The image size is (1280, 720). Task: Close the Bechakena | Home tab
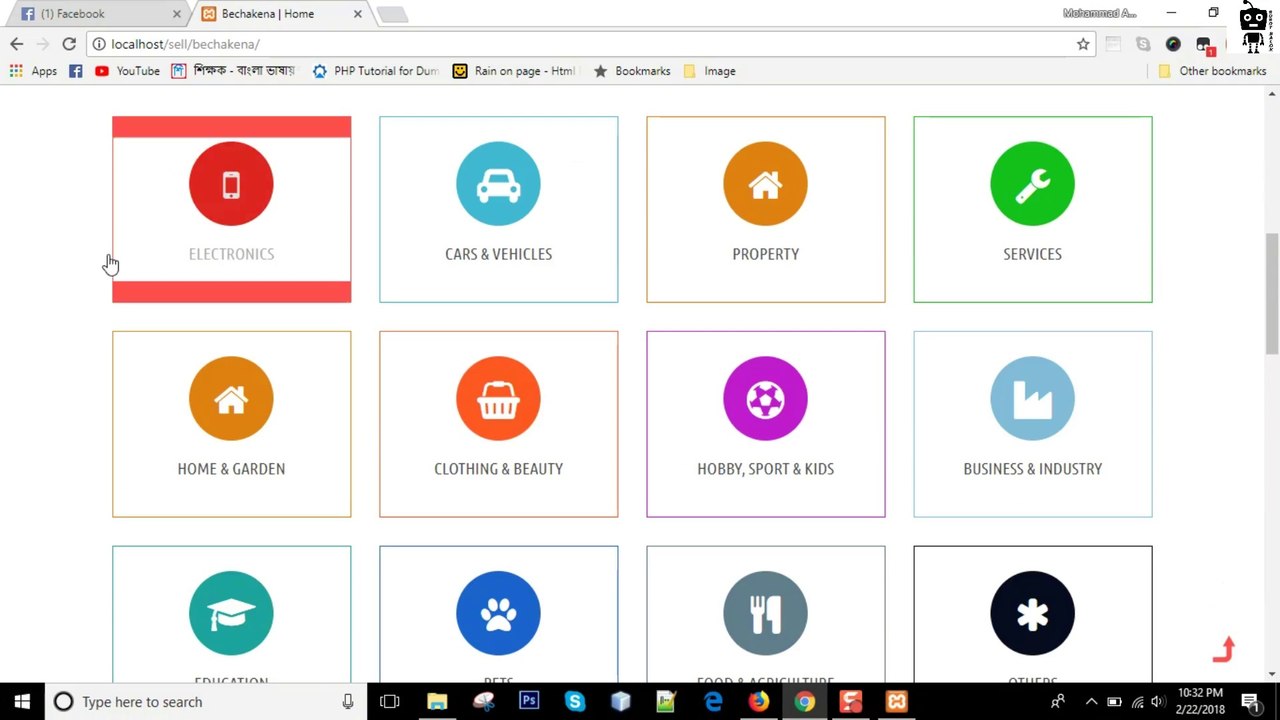pyautogui.click(x=358, y=14)
